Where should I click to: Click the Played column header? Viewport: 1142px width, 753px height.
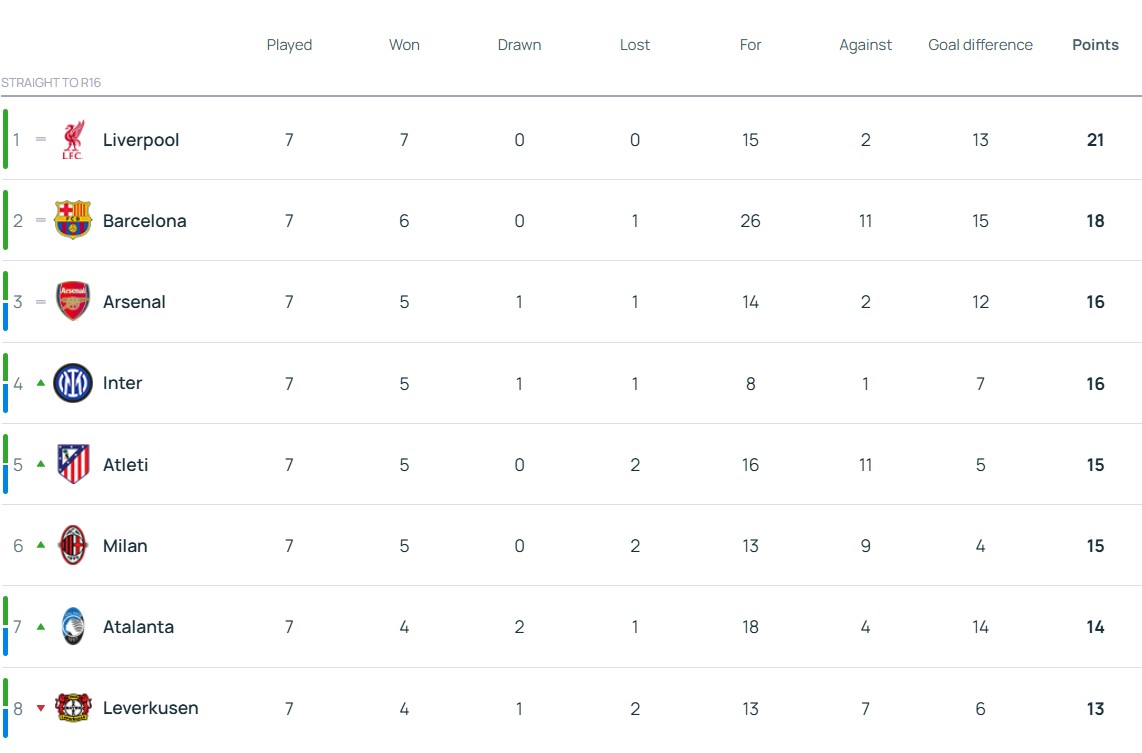tap(289, 45)
